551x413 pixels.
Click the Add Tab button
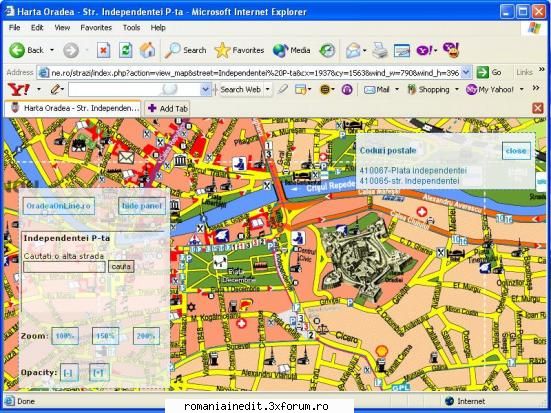click(168, 109)
